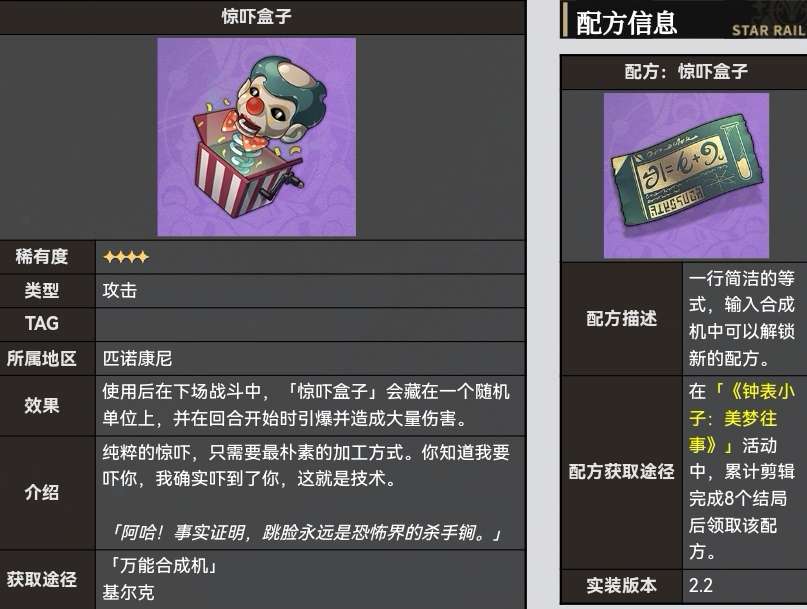Select the 稀有度 row label
The width and height of the screenshot is (807, 609).
pyautogui.click(x=42, y=256)
